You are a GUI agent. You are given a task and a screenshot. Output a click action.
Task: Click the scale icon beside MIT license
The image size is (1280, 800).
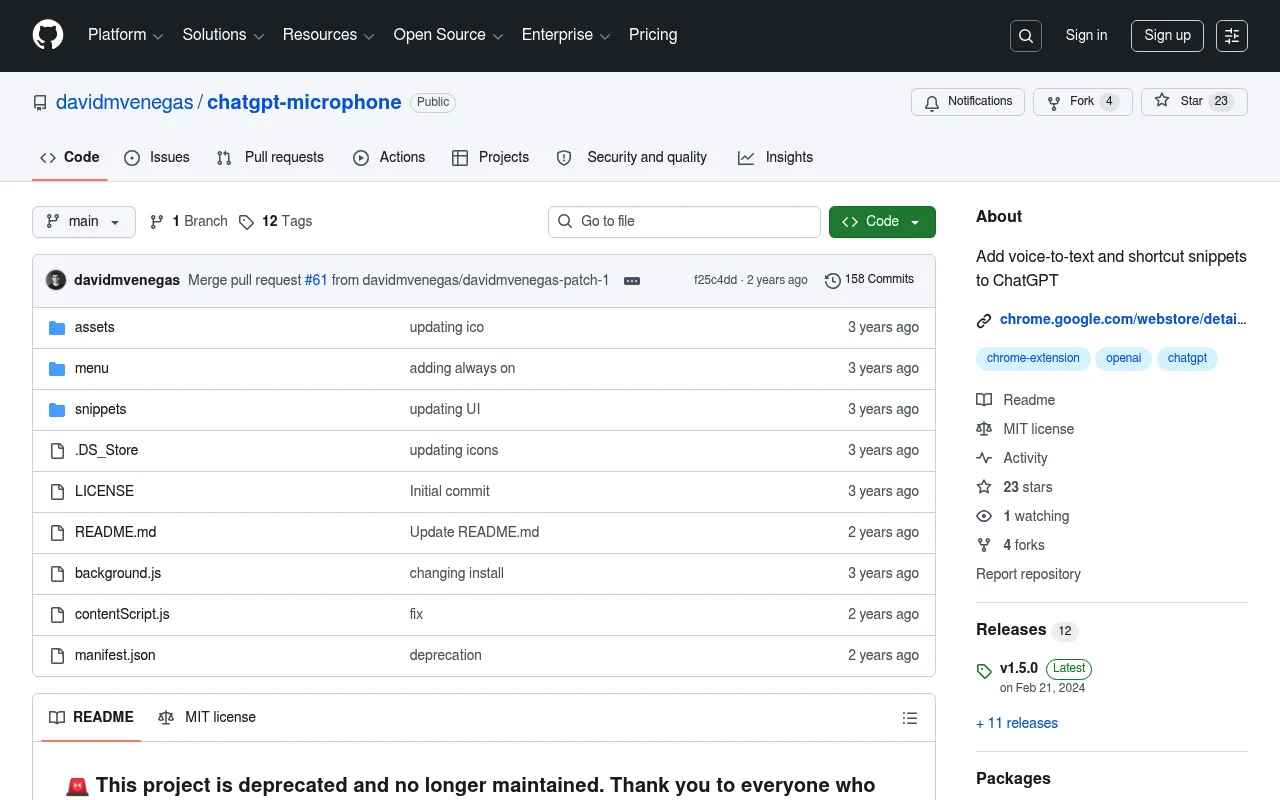point(984,429)
